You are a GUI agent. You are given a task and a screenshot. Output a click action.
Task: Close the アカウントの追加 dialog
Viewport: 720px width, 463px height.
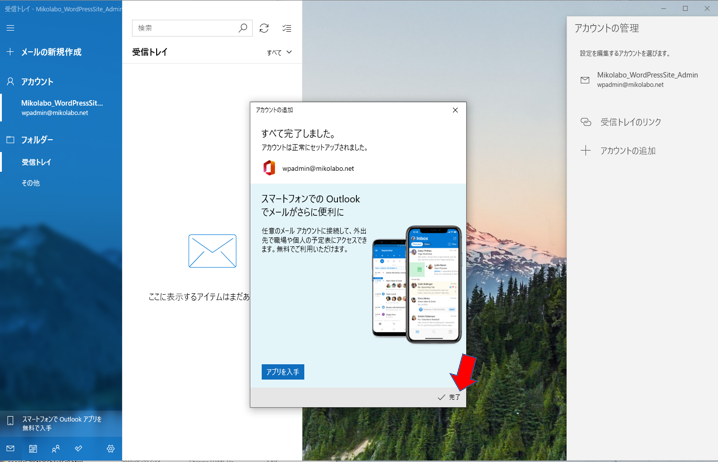click(x=455, y=110)
